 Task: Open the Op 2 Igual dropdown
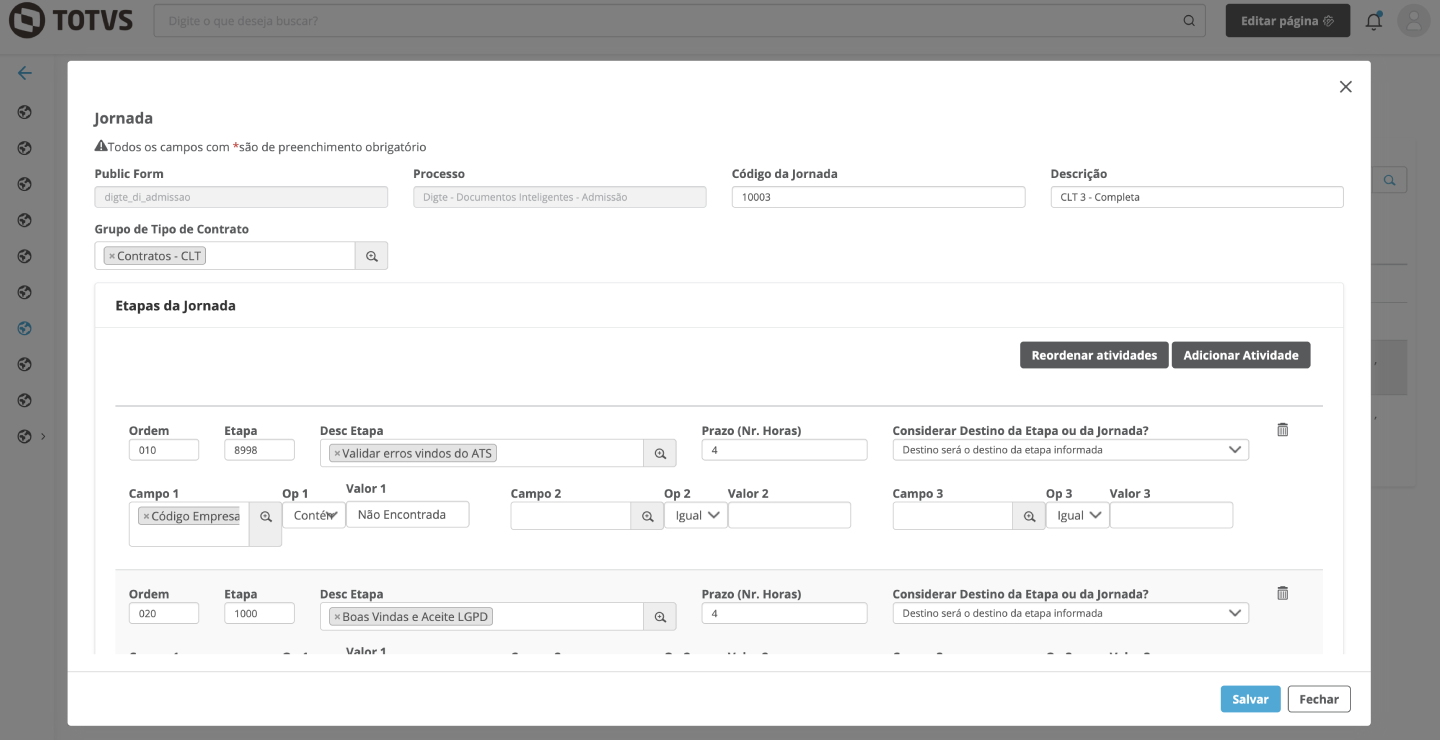click(696, 515)
